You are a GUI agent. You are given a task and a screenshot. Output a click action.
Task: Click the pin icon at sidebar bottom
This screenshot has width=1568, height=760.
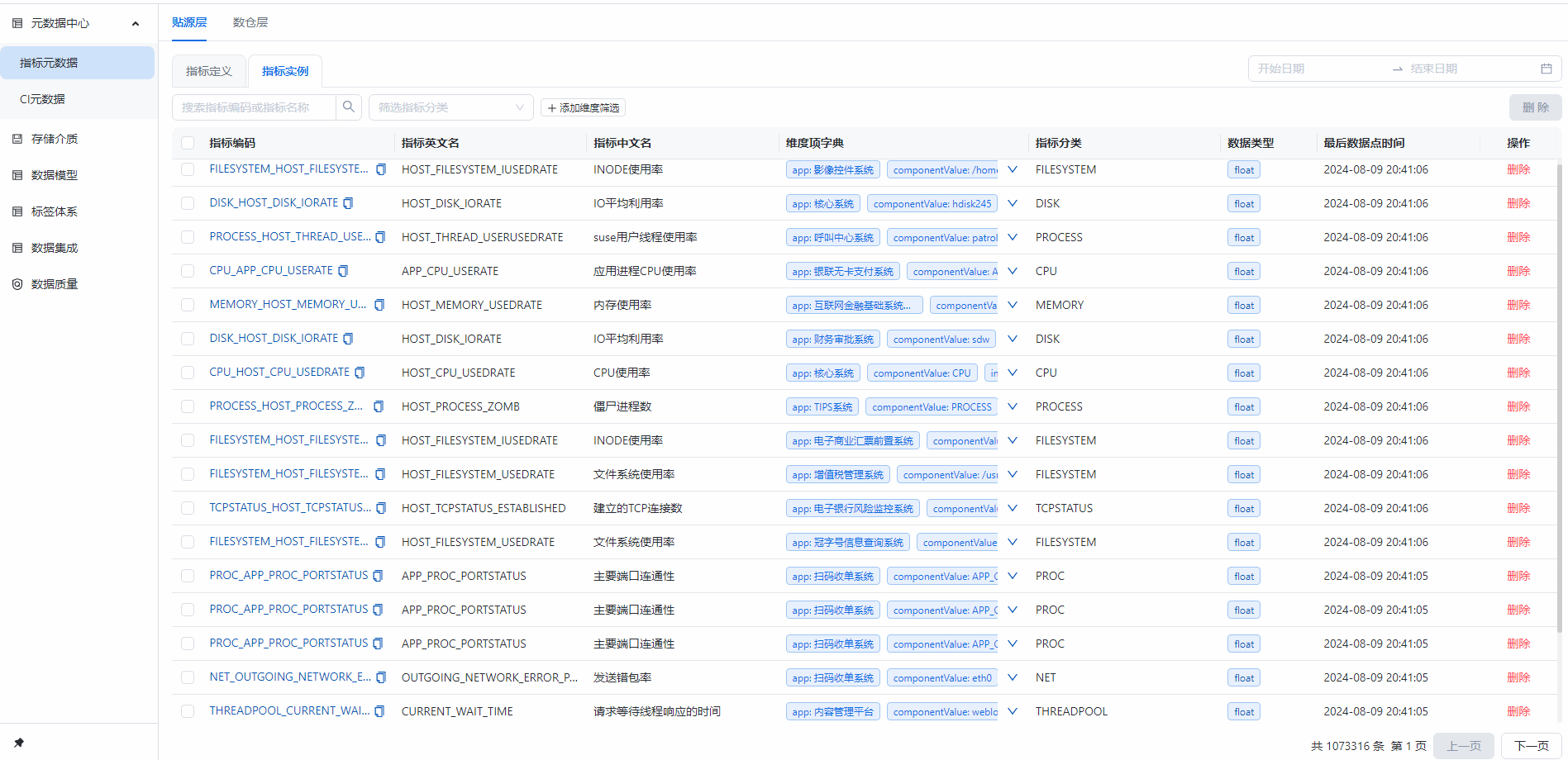click(x=19, y=743)
